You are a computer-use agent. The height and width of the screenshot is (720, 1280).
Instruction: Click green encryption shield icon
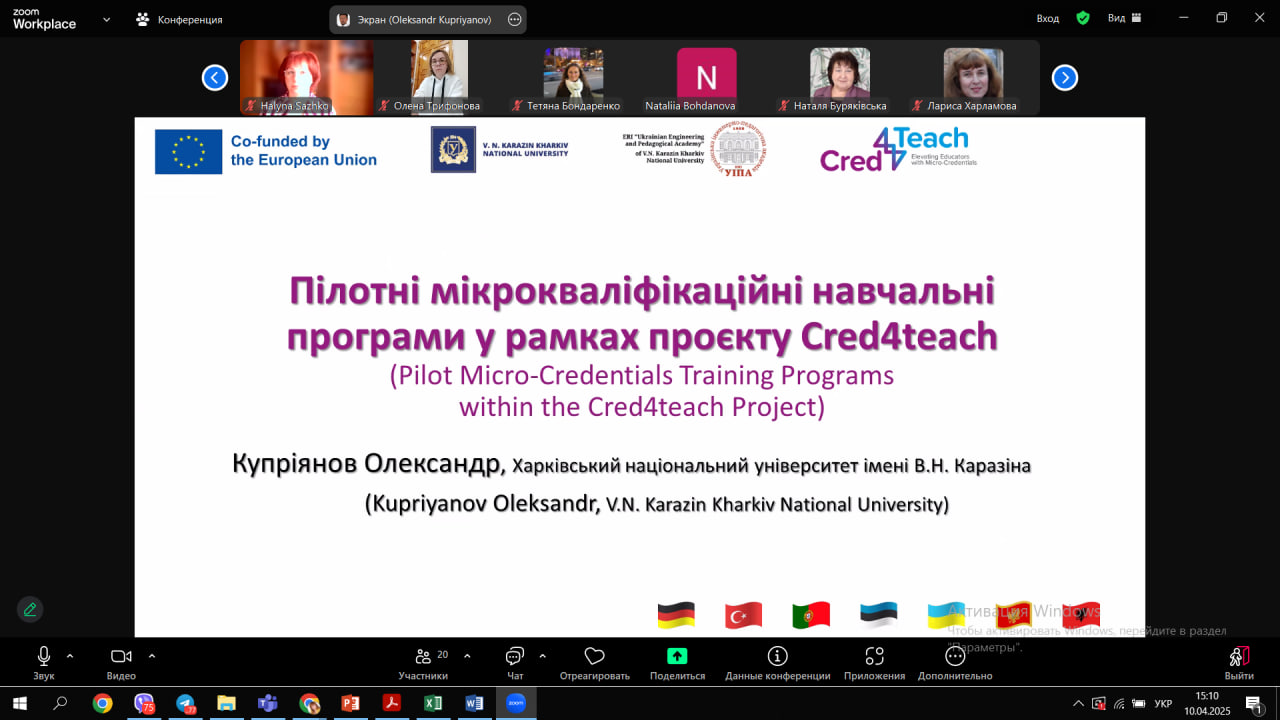click(x=1082, y=18)
